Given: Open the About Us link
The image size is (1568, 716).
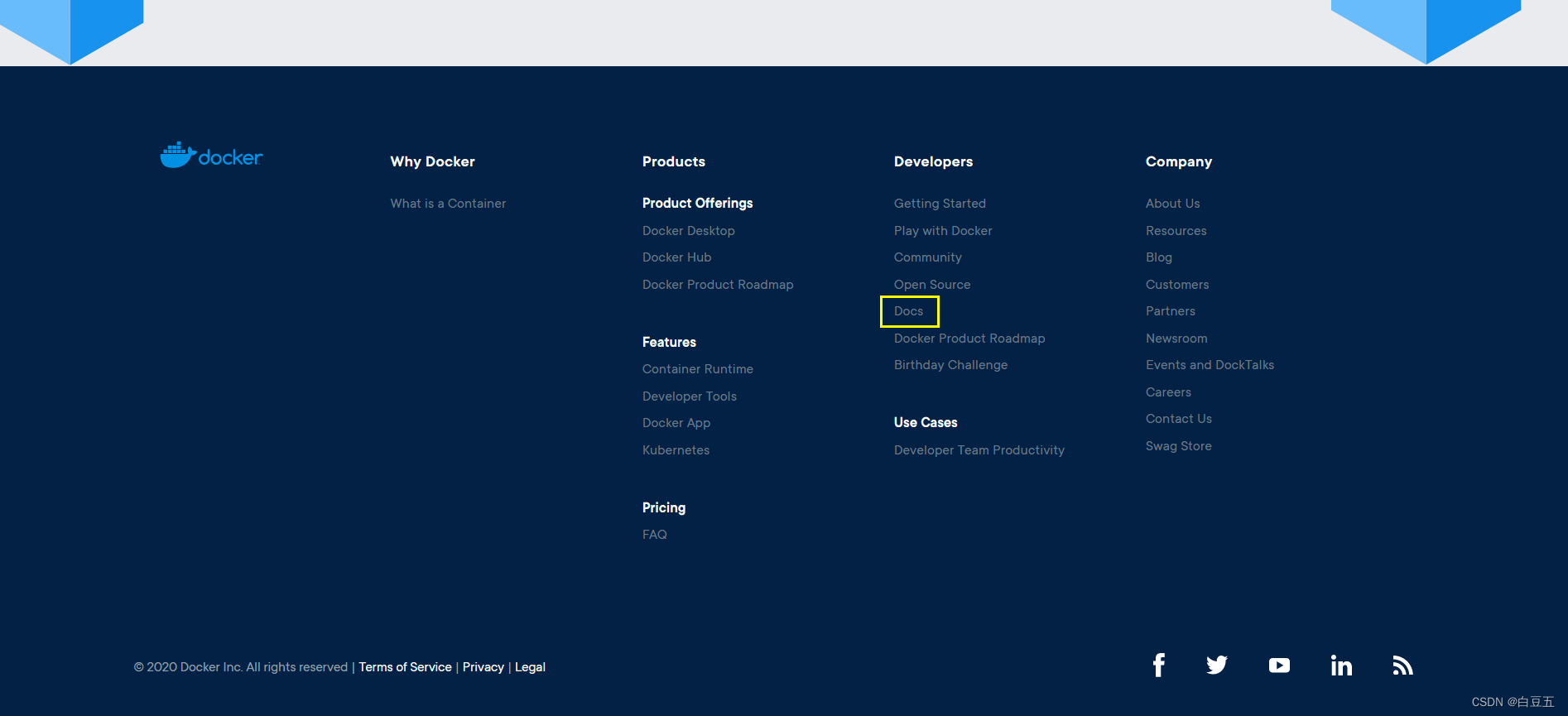Looking at the screenshot, I should click(1173, 204).
